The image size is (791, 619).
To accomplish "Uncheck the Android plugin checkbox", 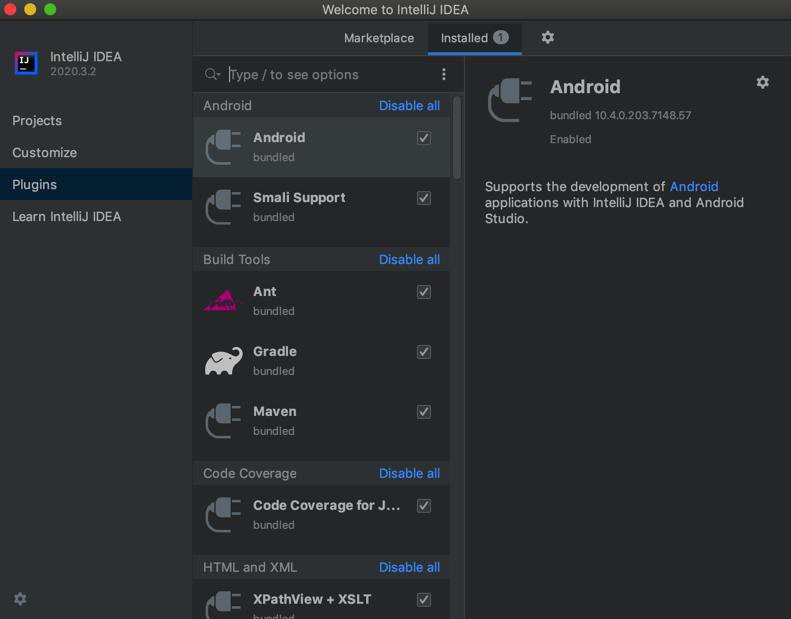I will tap(424, 138).
